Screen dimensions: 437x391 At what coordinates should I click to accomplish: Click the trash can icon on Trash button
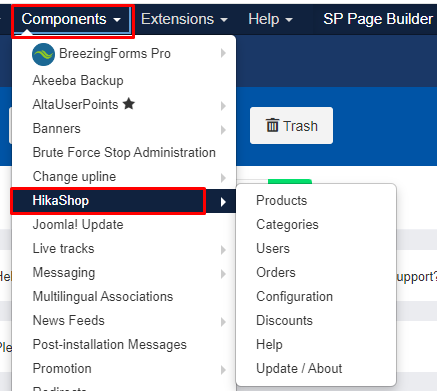tap(272, 125)
